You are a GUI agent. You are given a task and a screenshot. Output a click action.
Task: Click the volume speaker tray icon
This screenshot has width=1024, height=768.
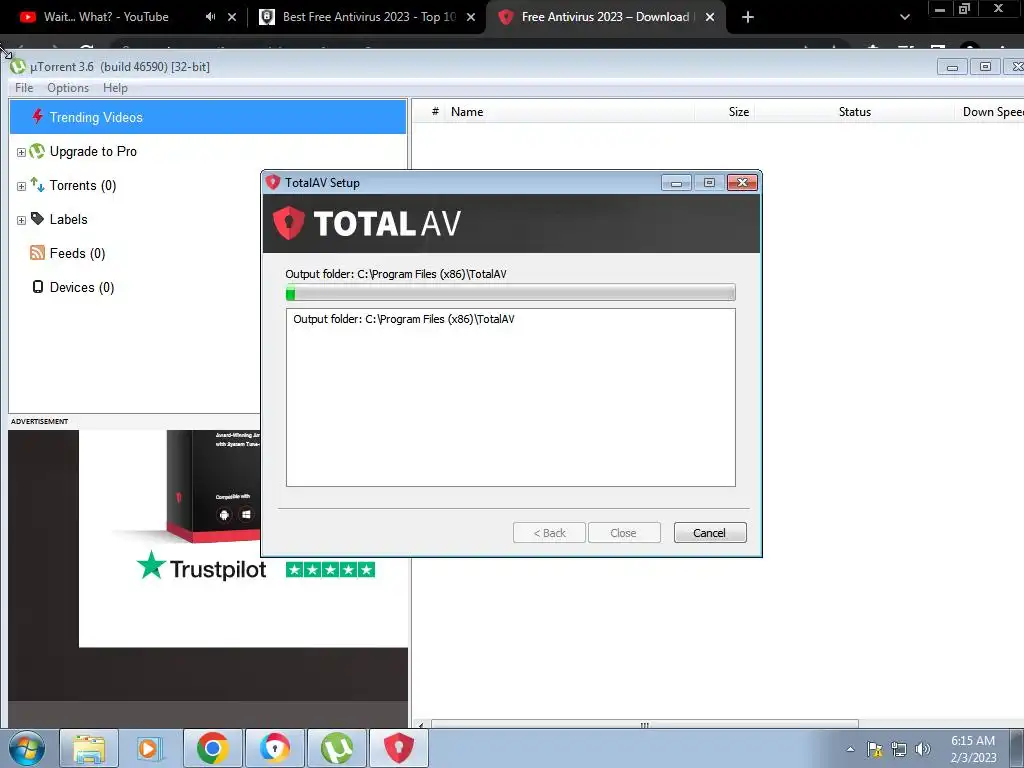pyautogui.click(x=923, y=749)
